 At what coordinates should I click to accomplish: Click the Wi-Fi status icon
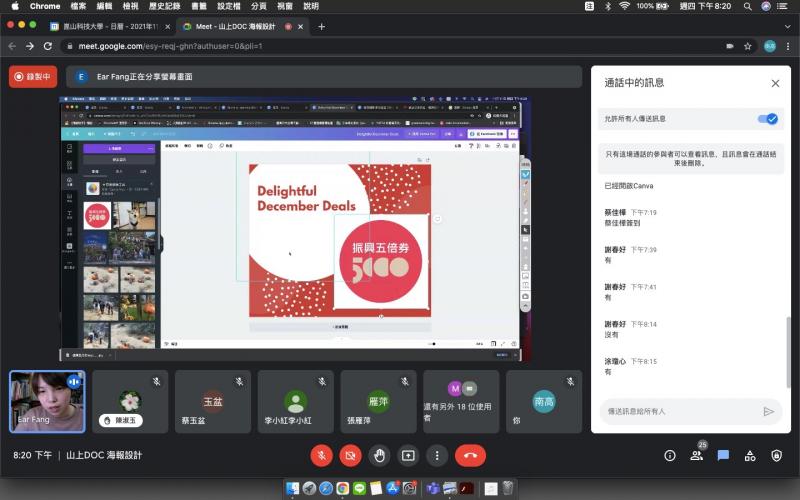tap(624, 6)
